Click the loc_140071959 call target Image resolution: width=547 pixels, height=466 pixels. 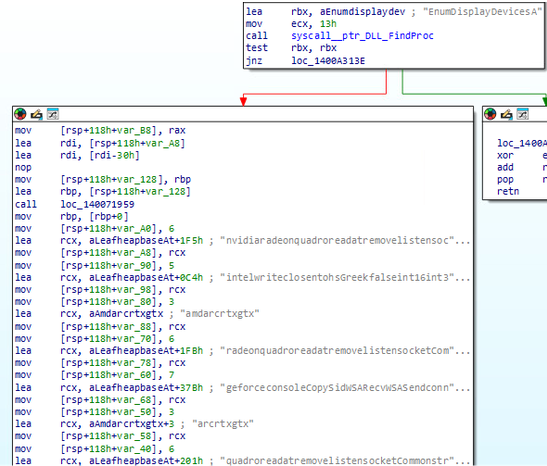97,204
